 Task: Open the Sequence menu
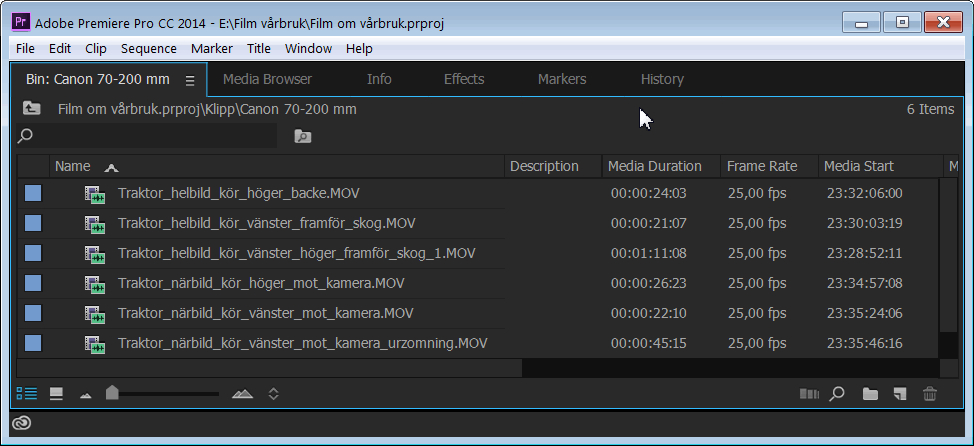tap(148, 48)
